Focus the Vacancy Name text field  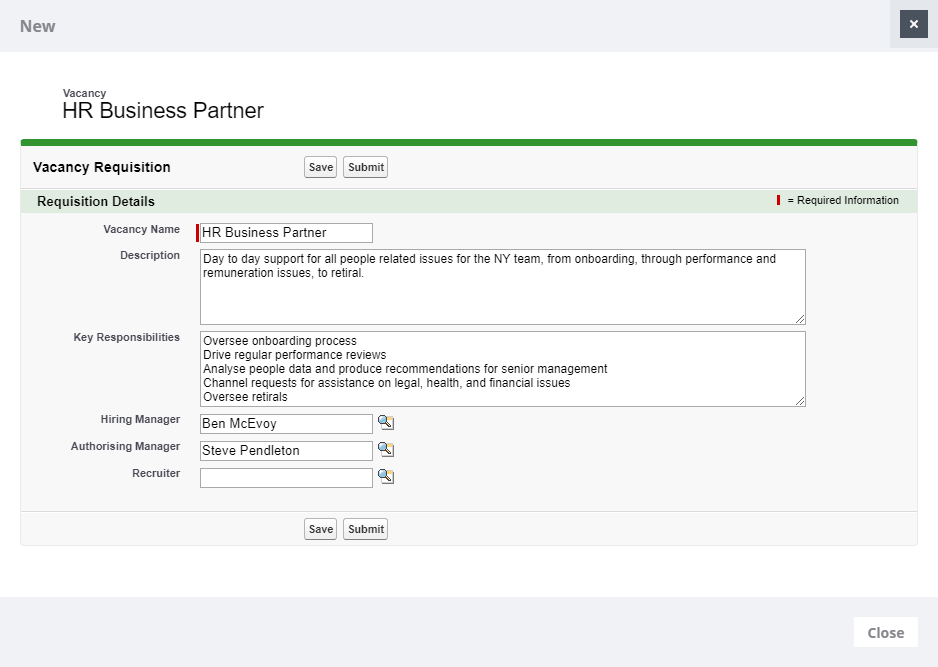[286, 233]
